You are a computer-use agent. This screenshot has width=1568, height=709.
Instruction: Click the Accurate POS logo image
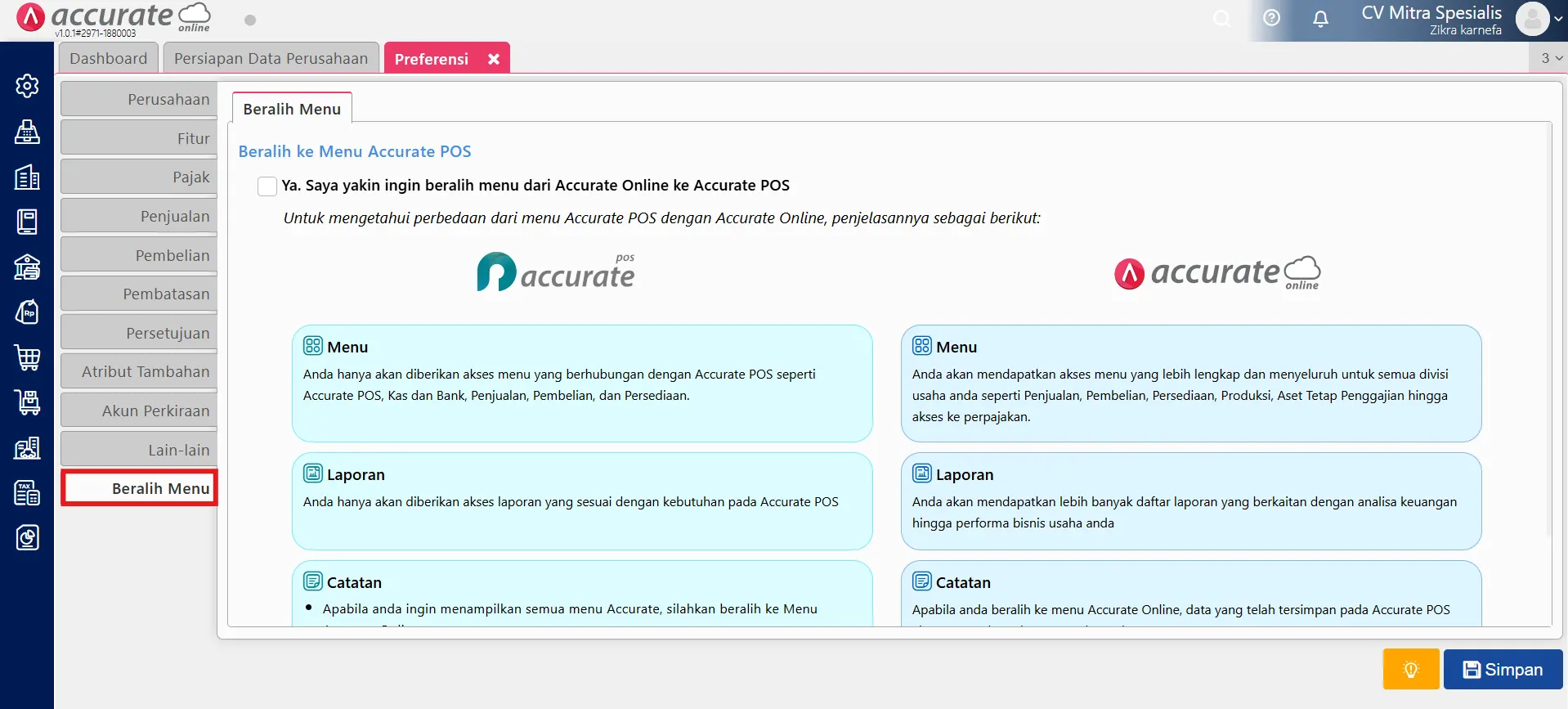pyautogui.click(x=556, y=272)
